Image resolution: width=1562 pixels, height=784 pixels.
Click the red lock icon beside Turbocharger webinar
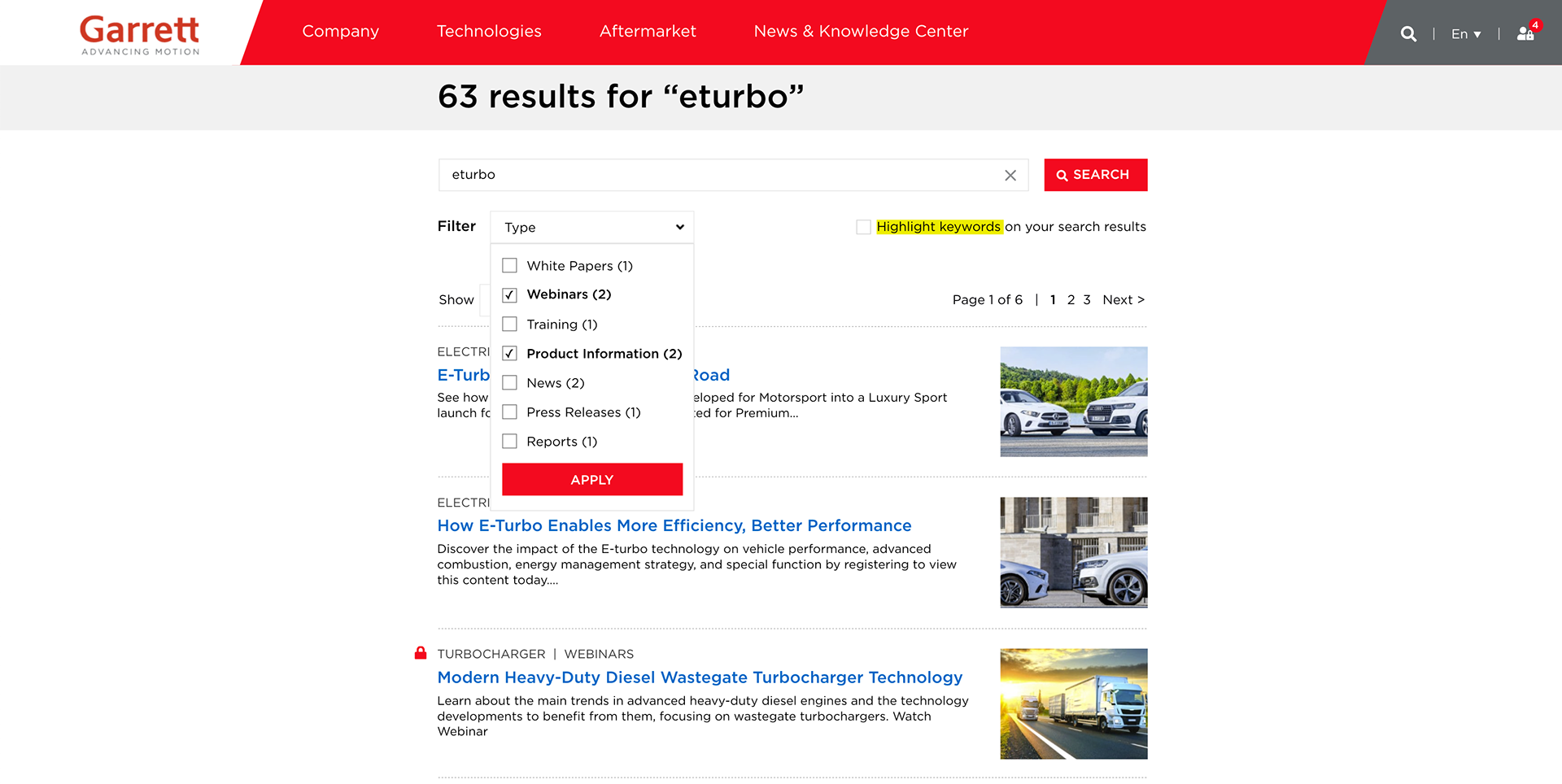point(421,653)
